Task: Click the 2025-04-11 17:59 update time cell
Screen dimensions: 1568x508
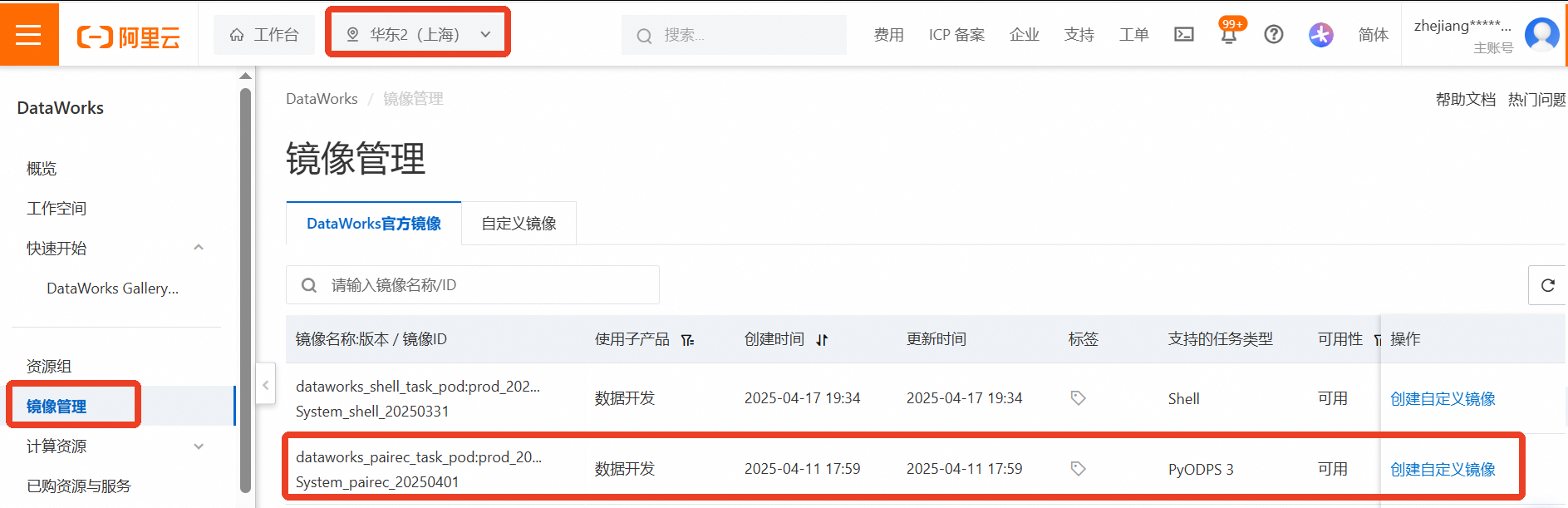Action: point(965,469)
